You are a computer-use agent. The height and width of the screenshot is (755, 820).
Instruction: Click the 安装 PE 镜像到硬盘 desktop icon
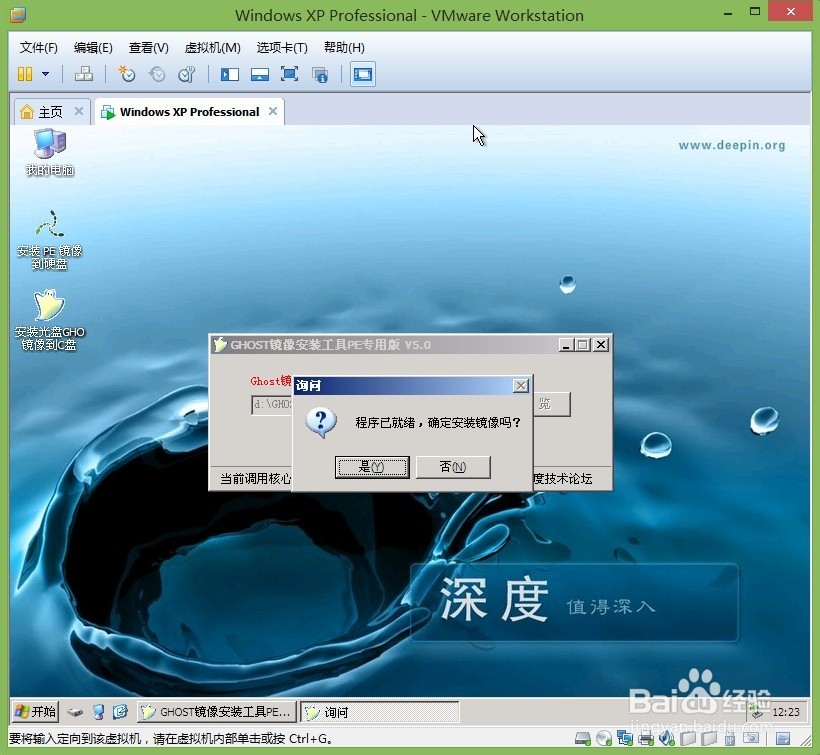tap(49, 239)
